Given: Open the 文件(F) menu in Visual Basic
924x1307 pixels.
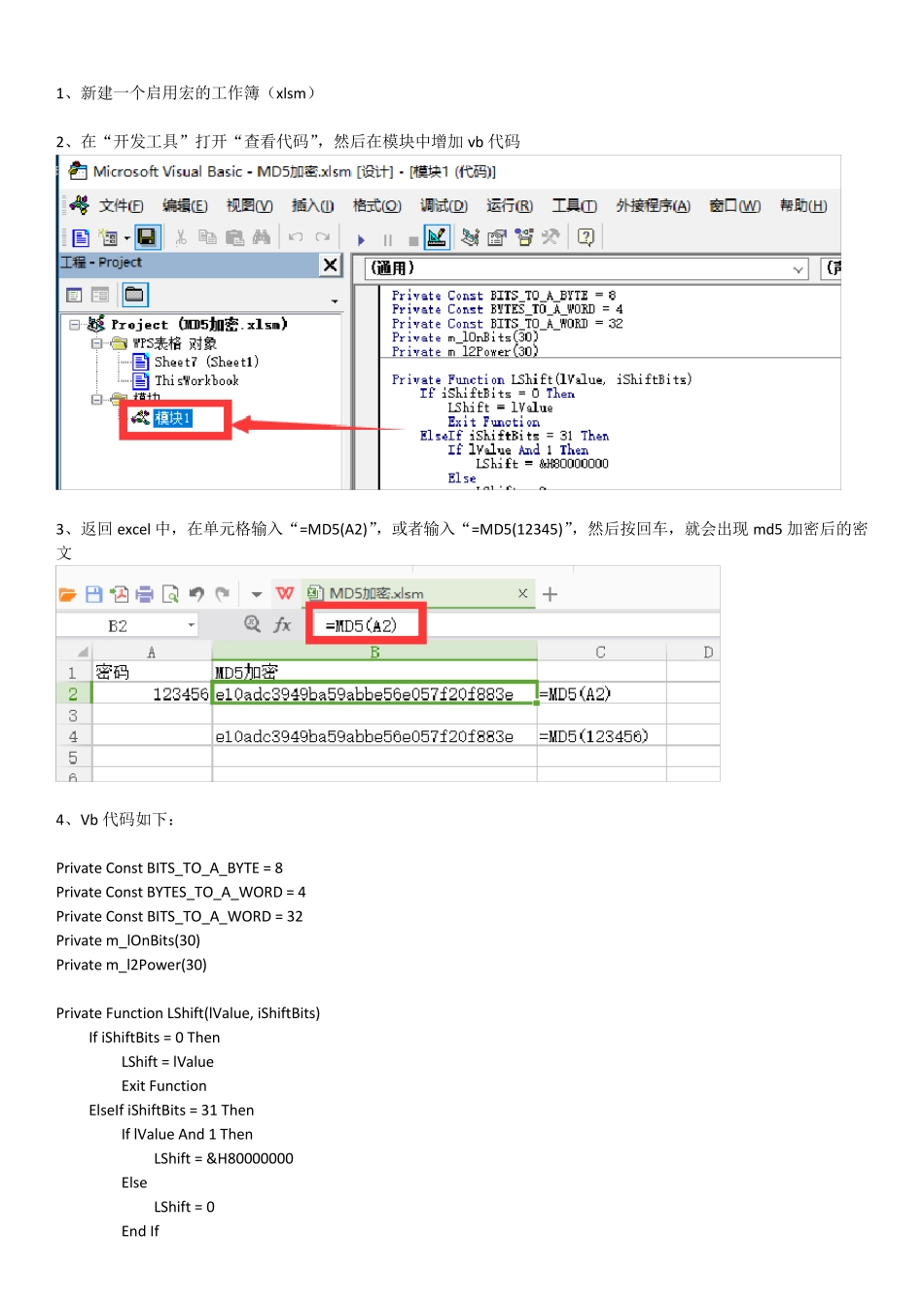Looking at the screenshot, I should pyautogui.click(x=121, y=205).
